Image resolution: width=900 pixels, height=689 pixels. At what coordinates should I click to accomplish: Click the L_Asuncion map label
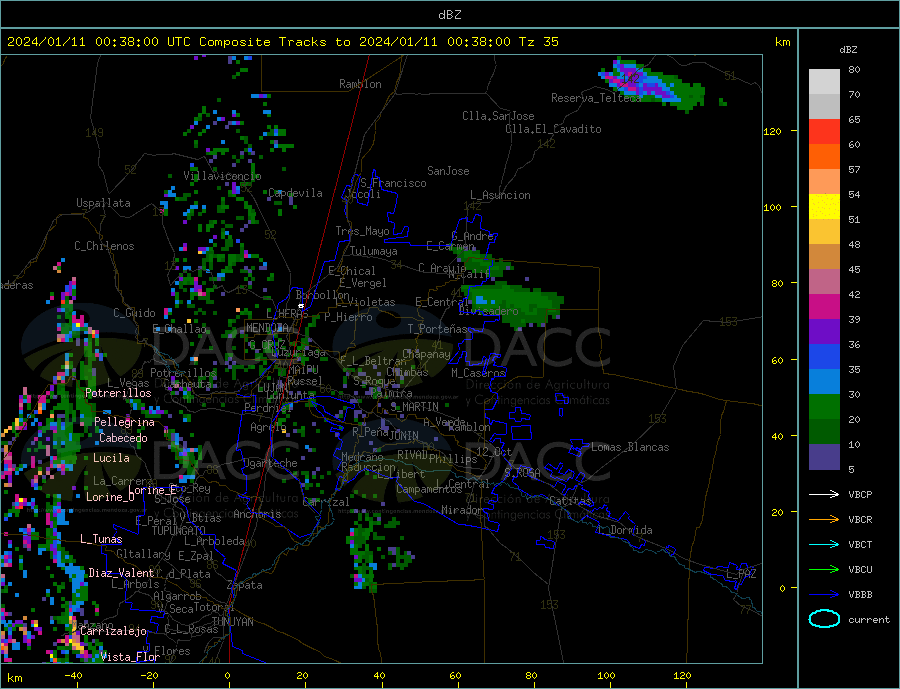(500, 195)
